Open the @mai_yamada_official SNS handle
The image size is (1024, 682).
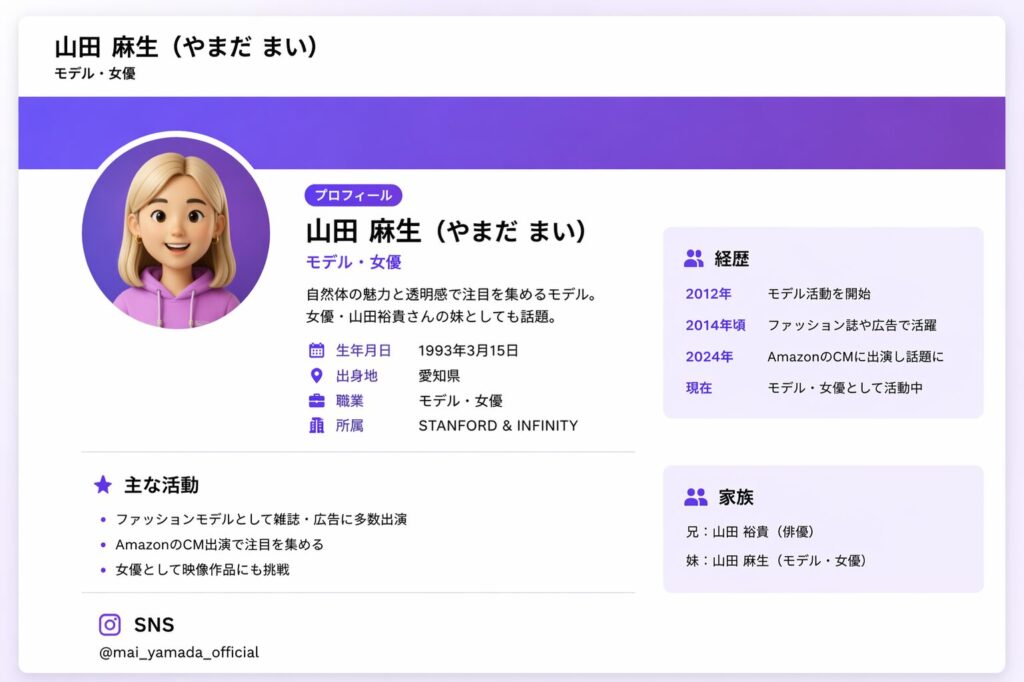pyautogui.click(x=179, y=653)
